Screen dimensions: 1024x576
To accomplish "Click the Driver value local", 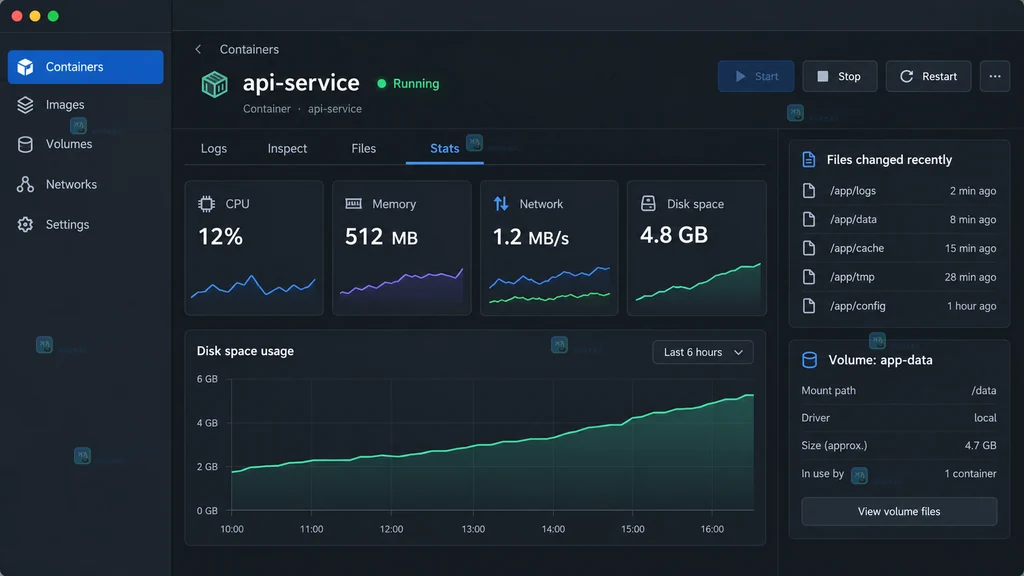I will pyautogui.click(x=985, y=418).
